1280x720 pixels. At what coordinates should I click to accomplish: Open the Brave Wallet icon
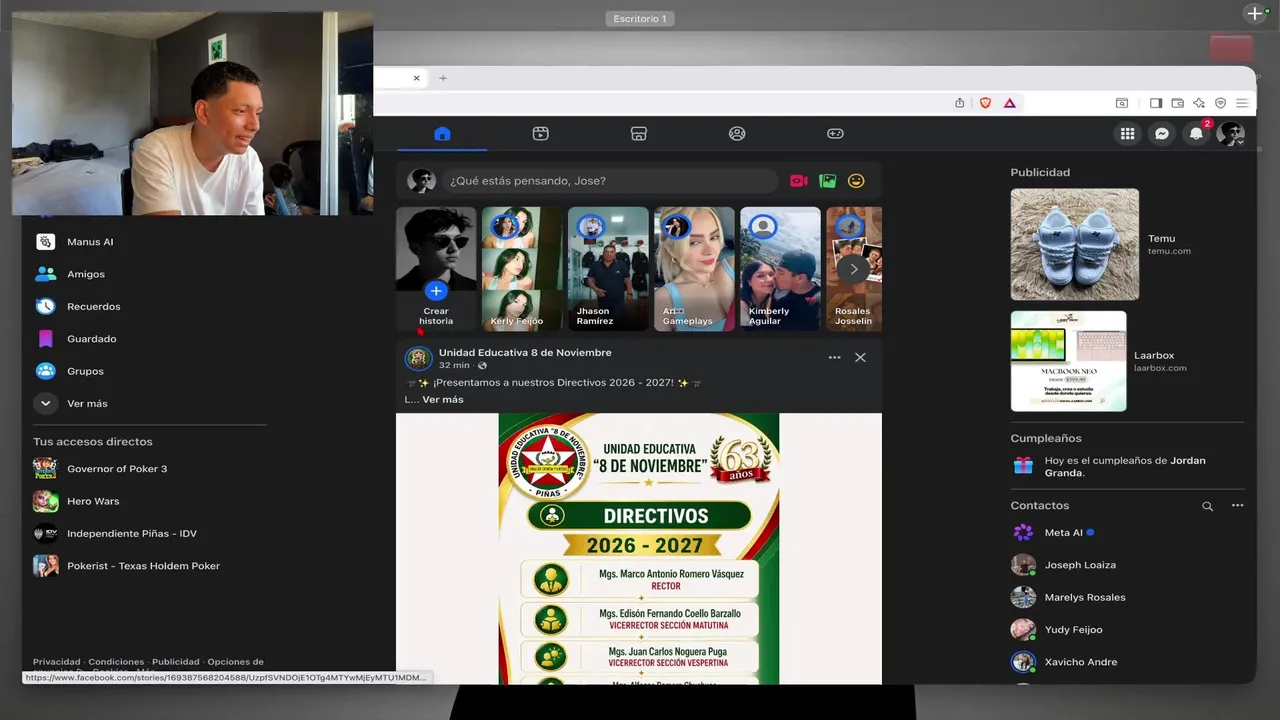tap(1178, 102)
